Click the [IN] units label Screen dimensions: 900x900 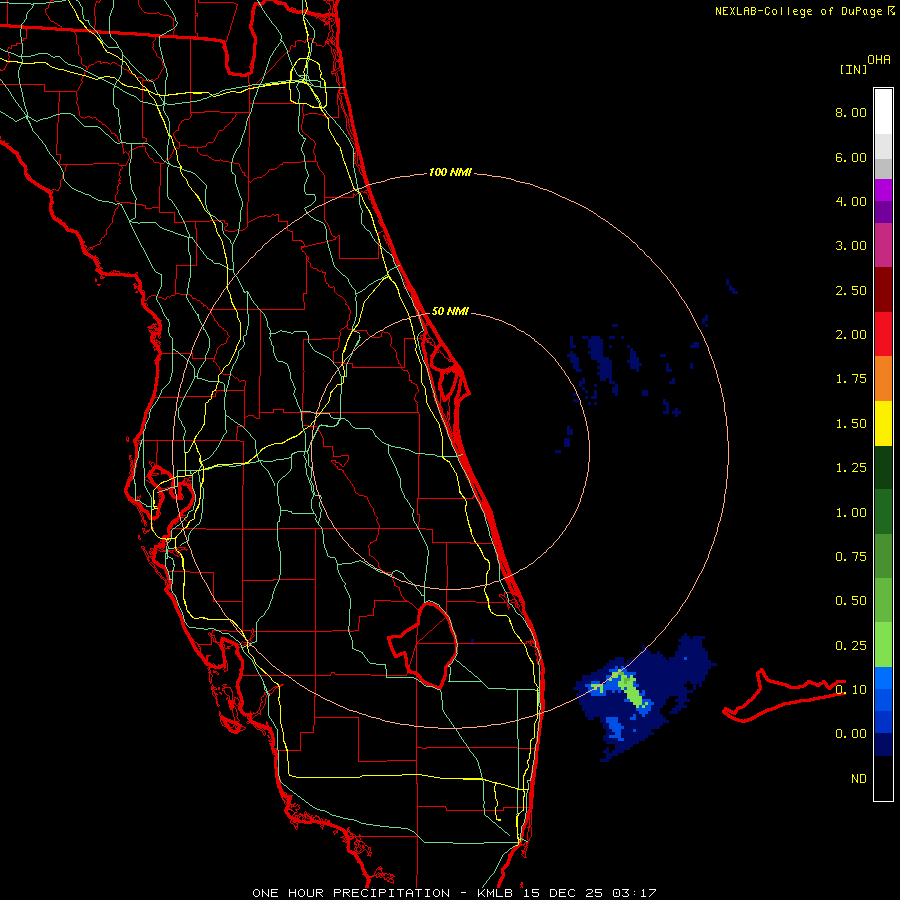click(x=853, y=69)
